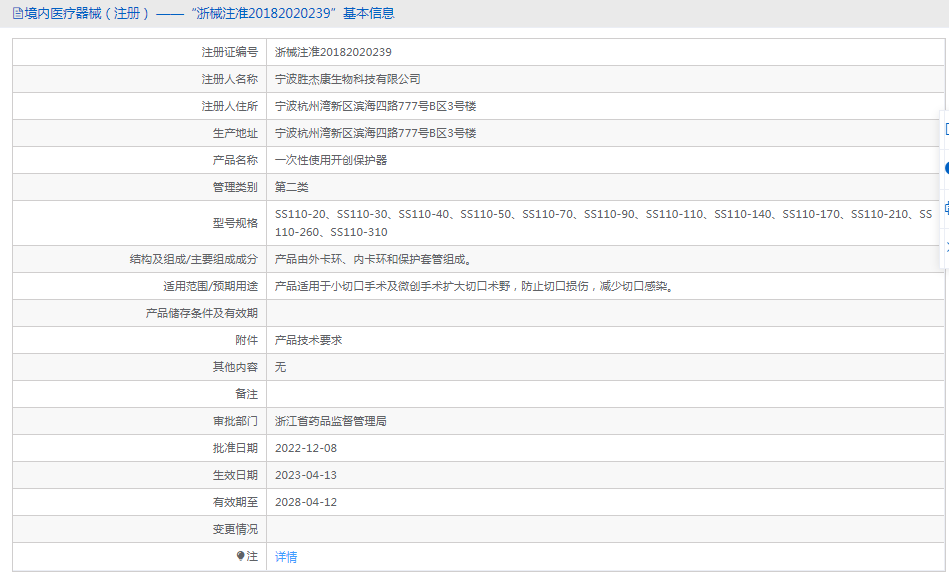The height and width of the screenshot is (578, 949).
Task: Click the 注册人住所 row label
Action: [x=229, y=107]
